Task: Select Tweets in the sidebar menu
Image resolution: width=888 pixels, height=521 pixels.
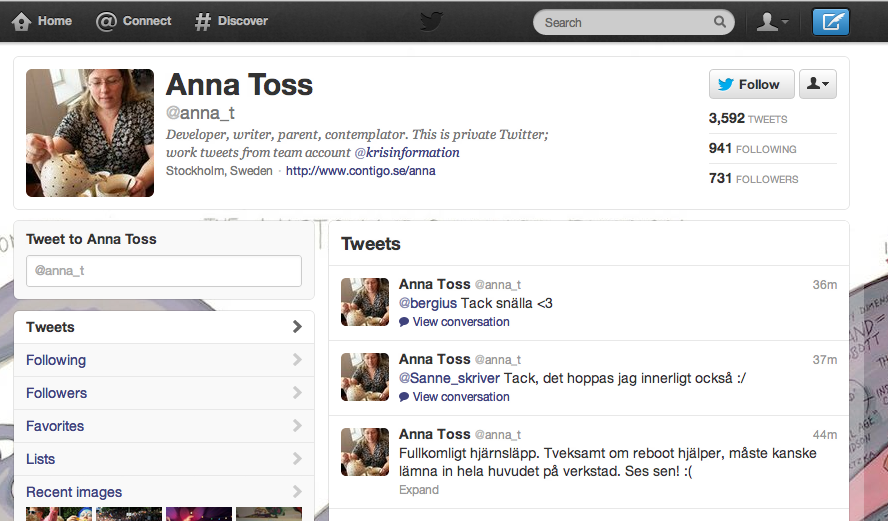Action: pyautogui.click(x=164, y=327)
